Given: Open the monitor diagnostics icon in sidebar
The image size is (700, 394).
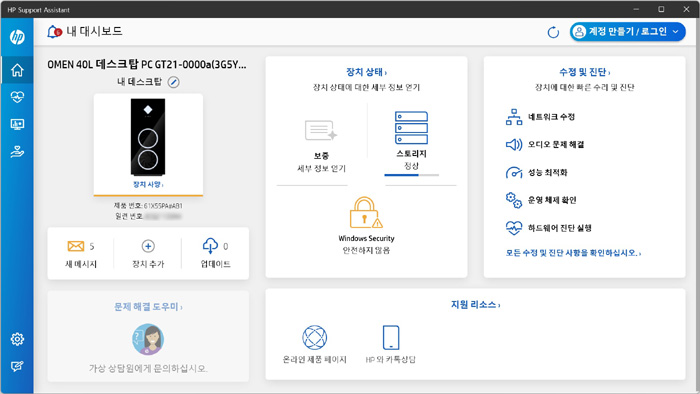Looking at the screenshot, I should click(x=17, y=124).
